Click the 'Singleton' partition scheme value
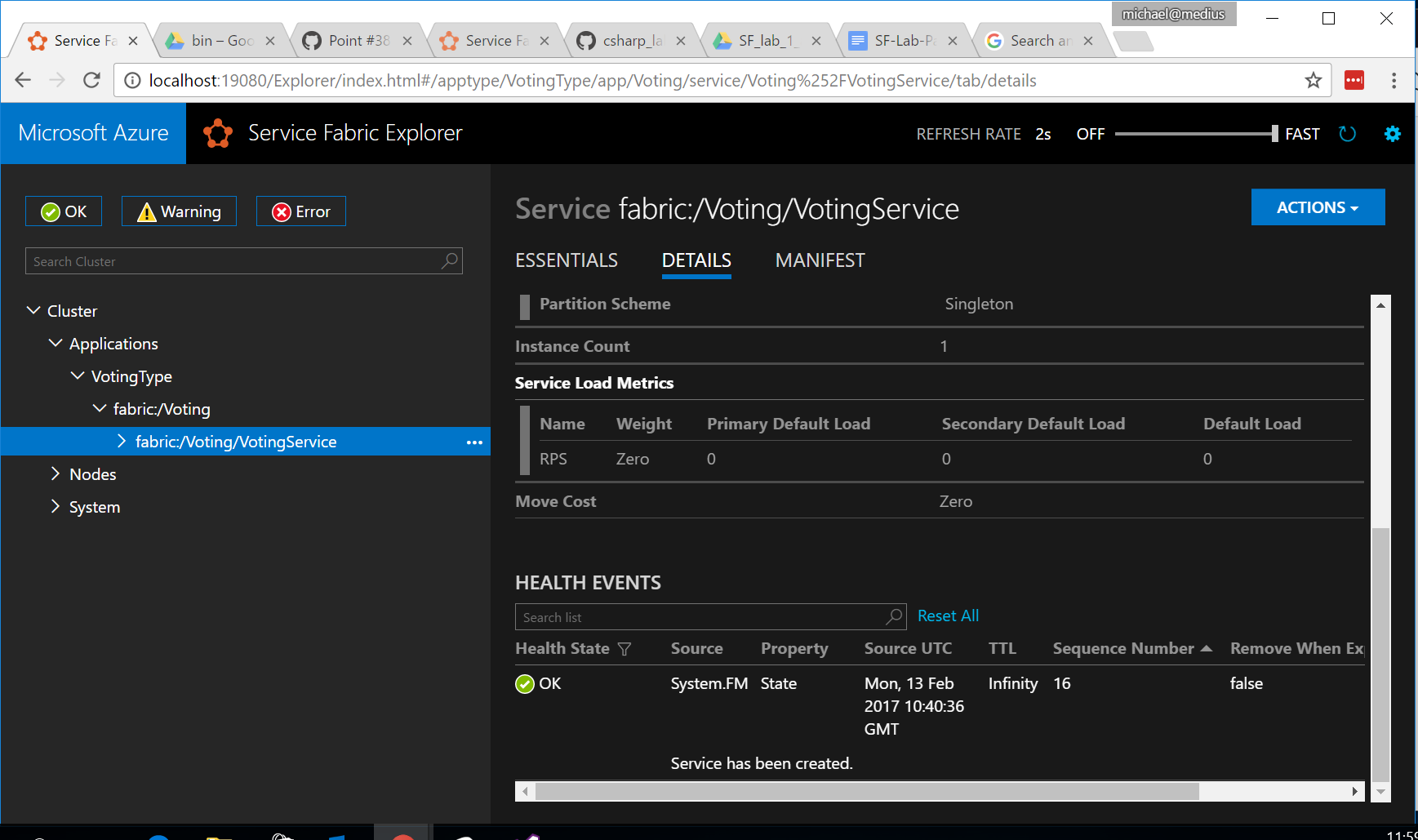This screenshot has width=1418, height=840. tap(979, 304)
